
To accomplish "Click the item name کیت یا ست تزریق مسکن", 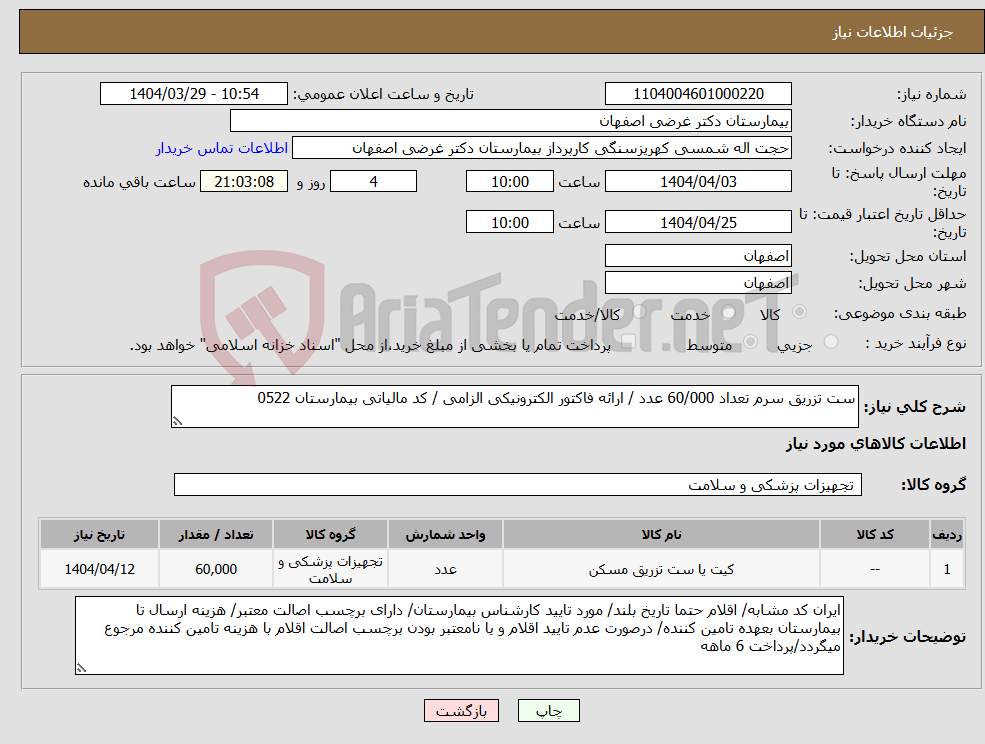I will click(661, 569).
